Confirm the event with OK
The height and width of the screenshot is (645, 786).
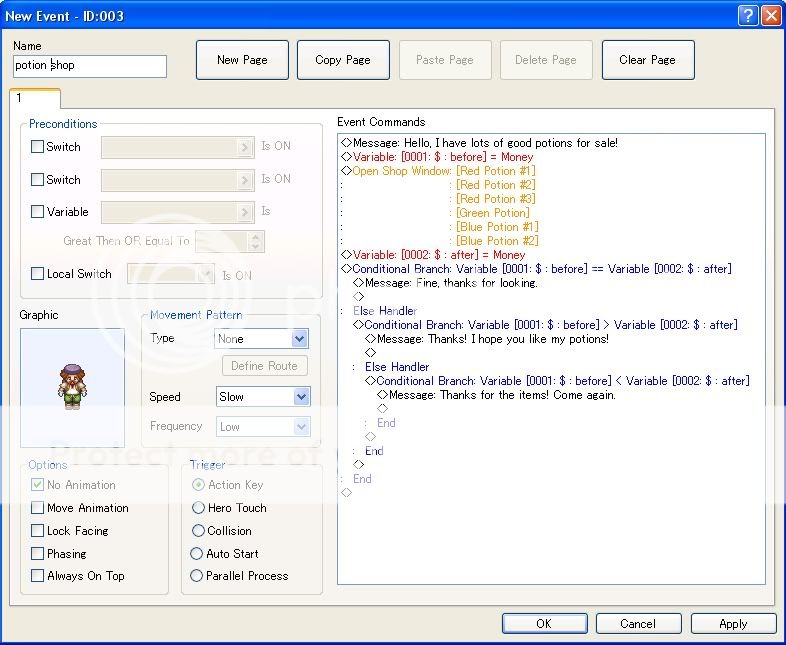[x=543, y=623]
